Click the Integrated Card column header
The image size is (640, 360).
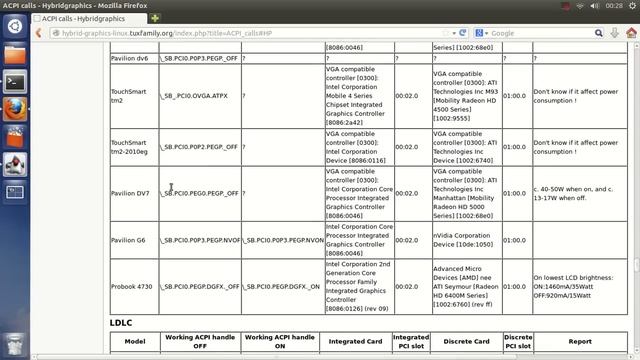click(356, 342)
